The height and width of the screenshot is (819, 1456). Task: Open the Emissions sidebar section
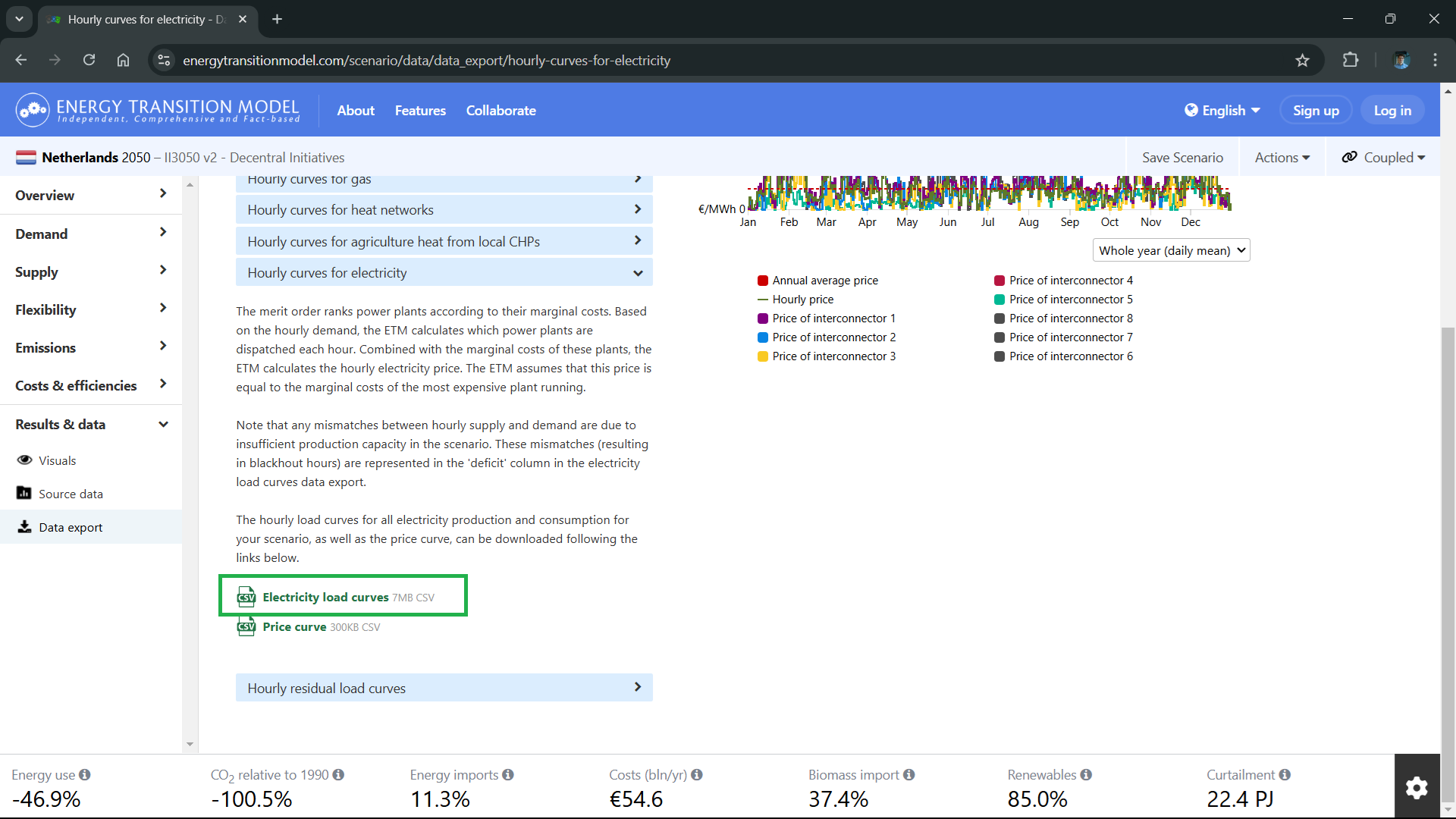tap(91, 347)
